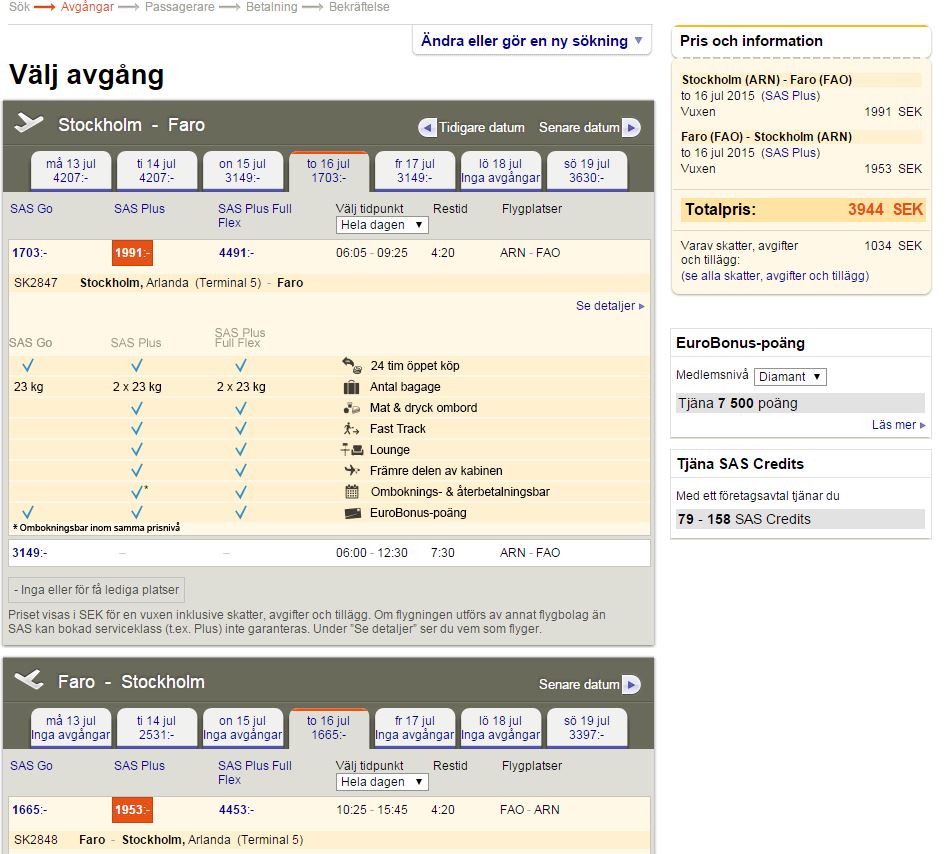Select outbound tab lö 18 jul Inga avgångar
Screen dimensions: 947x854
(x=501, y=170)
